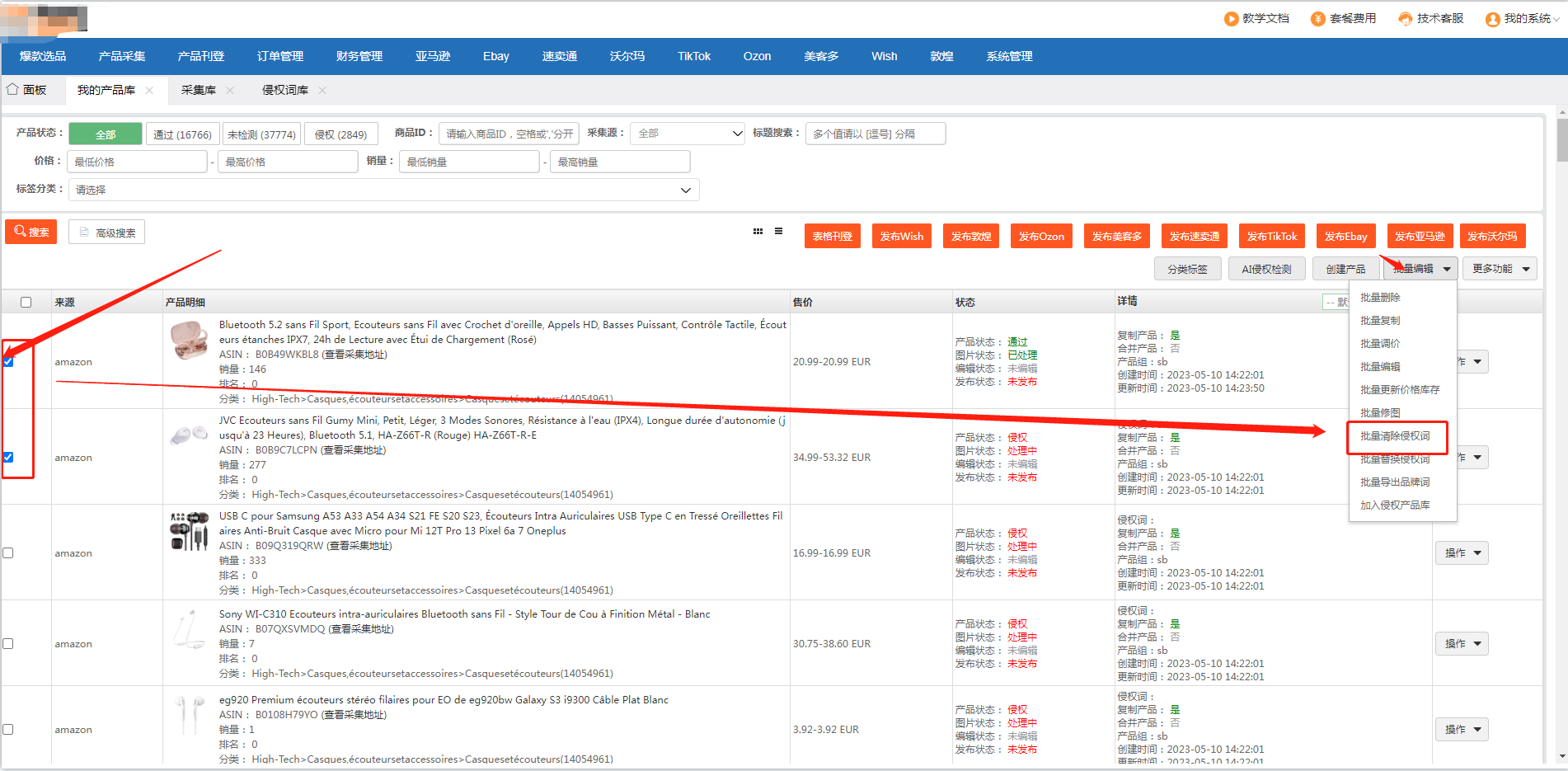Open the 技术客服 support icon
Image resolution: width=1568 pixels, height=771 pixels.
pyautogui.click(x=1406, y=18)
